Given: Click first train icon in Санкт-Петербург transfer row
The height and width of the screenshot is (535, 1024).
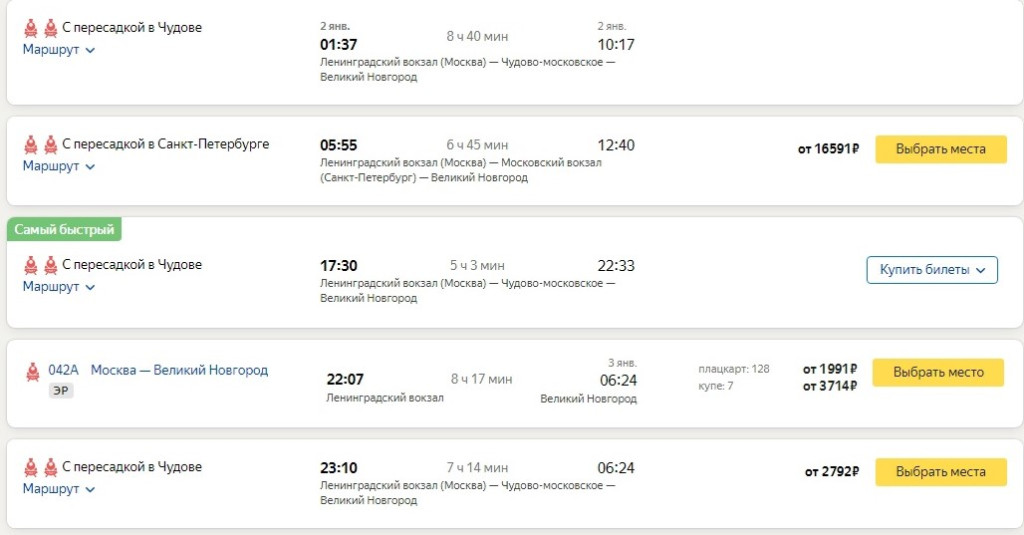Looking at the screenshot, I should click(31, 145).
